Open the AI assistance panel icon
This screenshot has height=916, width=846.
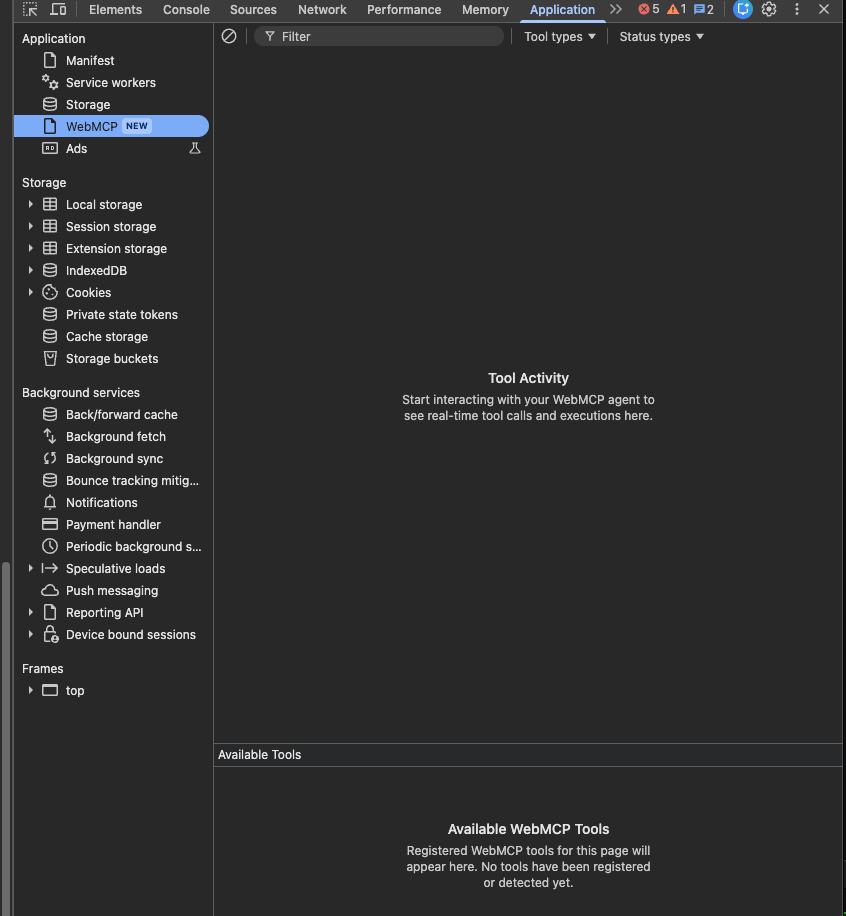click(743, 9)
